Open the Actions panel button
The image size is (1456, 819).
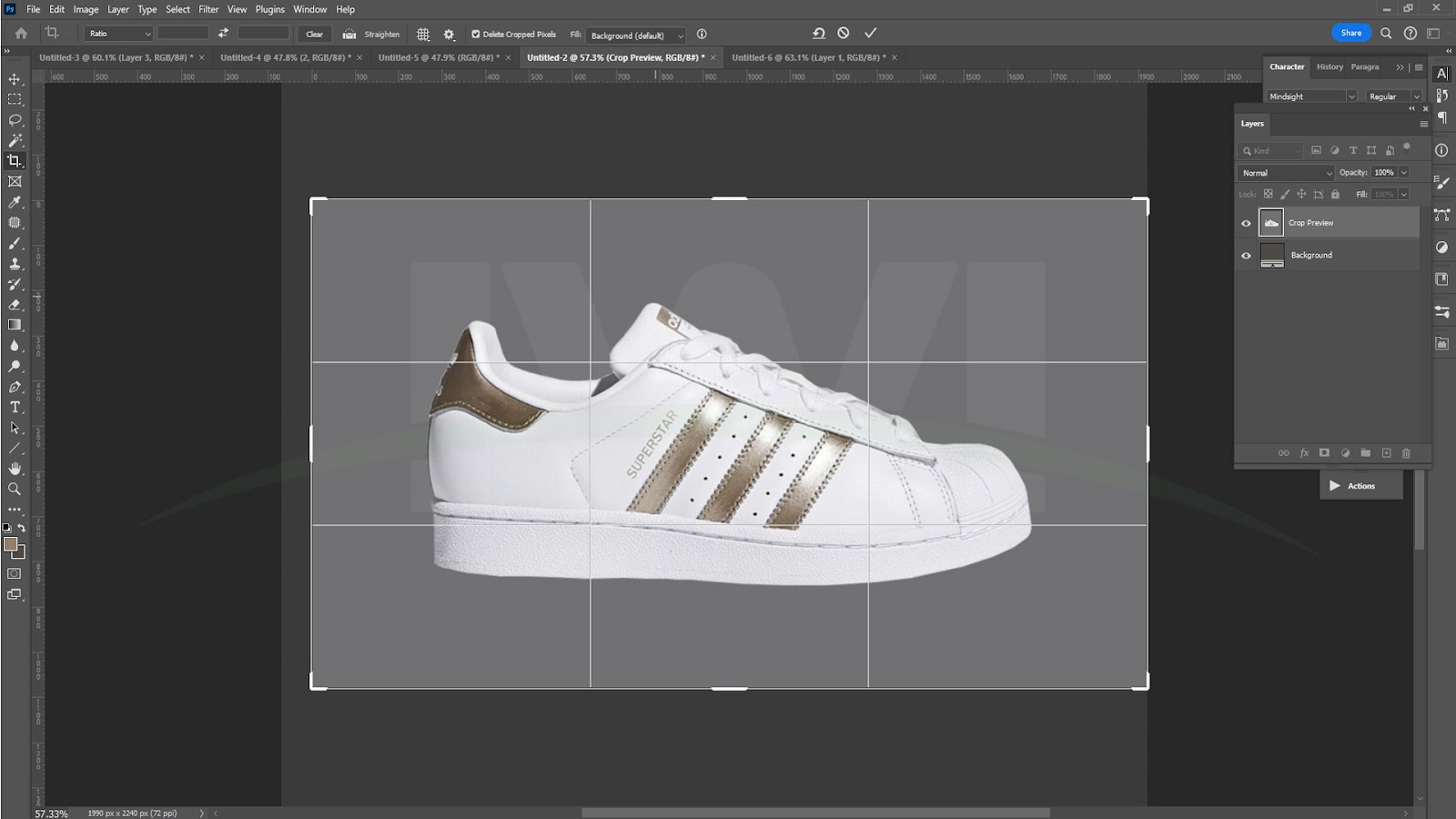[1360, 486]
